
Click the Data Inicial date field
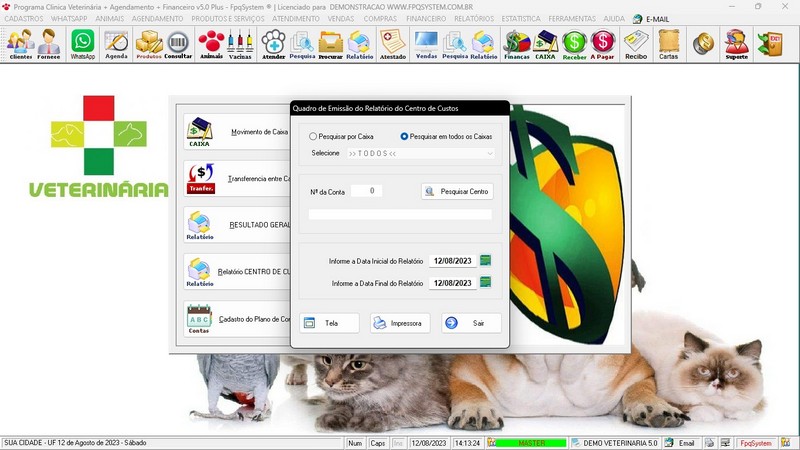pyautogui.click(x=453, y=261)
